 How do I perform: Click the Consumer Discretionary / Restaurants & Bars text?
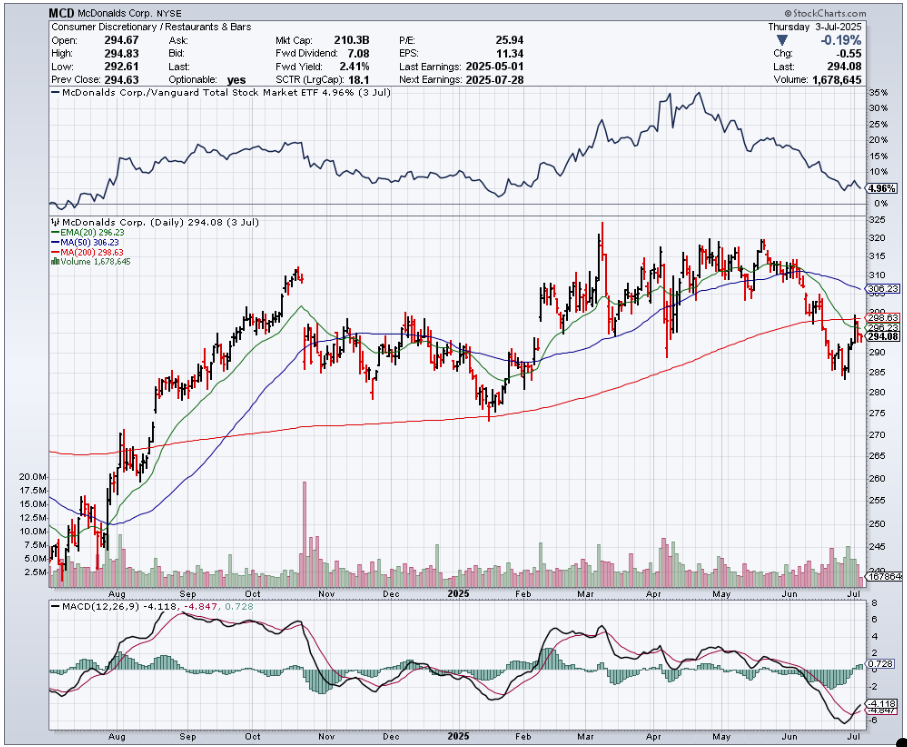pos(151,27)
